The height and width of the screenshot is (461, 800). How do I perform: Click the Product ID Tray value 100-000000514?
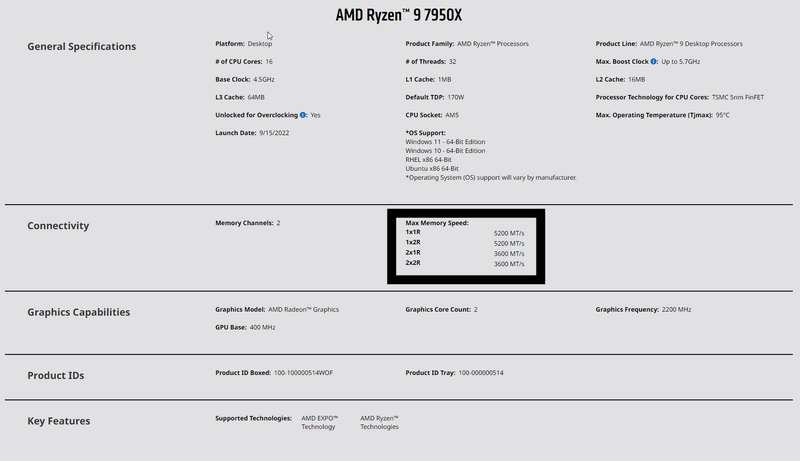pos(481,373)
